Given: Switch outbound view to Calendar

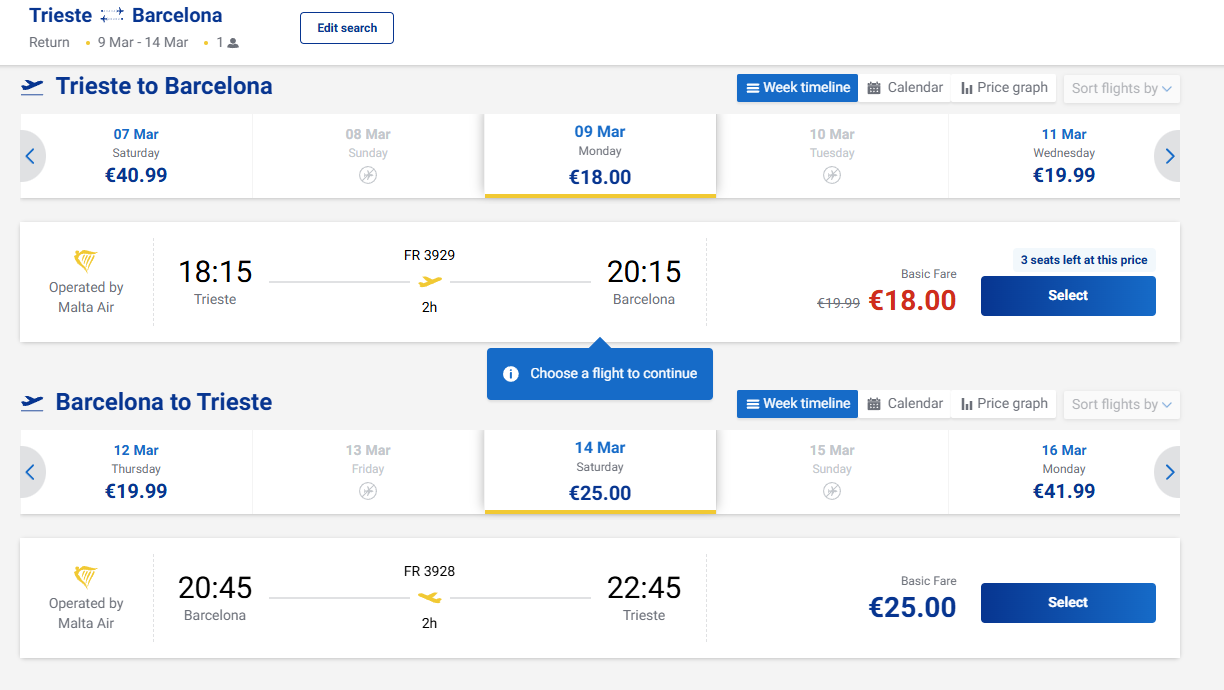Looking at the screenshot, I should [x=904, y=88].
